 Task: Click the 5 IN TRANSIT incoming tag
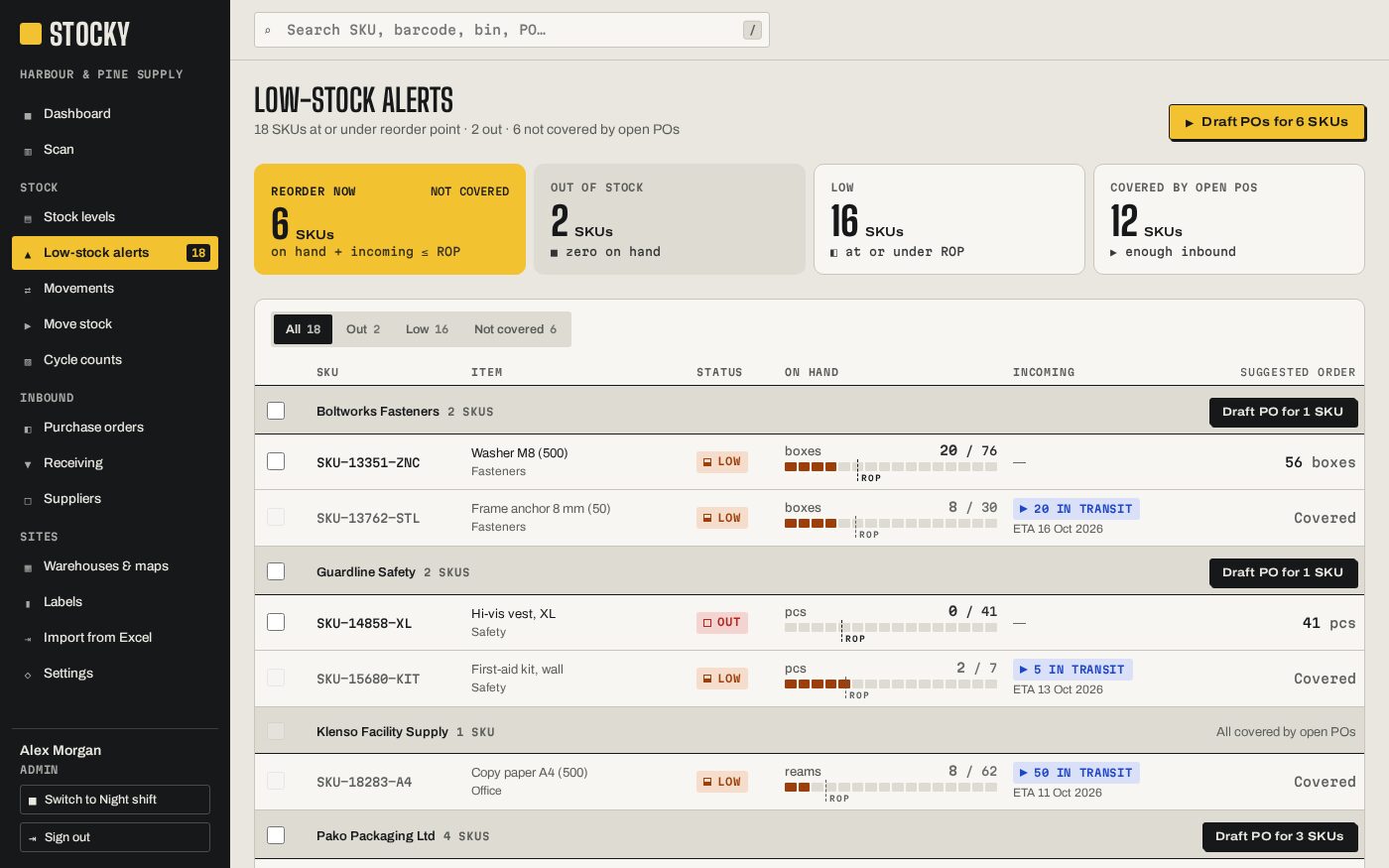(x=1073, y=670)
